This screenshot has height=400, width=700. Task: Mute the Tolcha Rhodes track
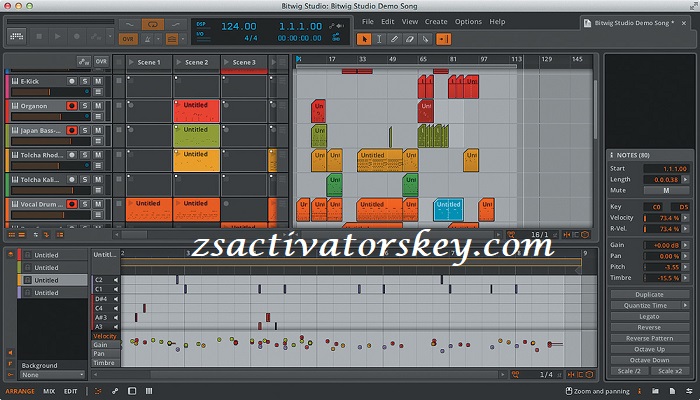pos(98,155)
